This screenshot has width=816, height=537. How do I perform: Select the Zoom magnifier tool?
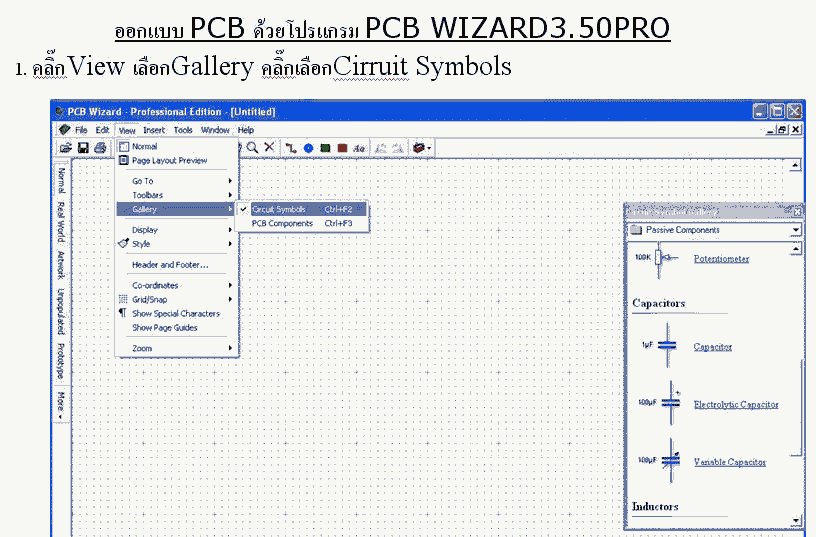click(x=252, y=148)
